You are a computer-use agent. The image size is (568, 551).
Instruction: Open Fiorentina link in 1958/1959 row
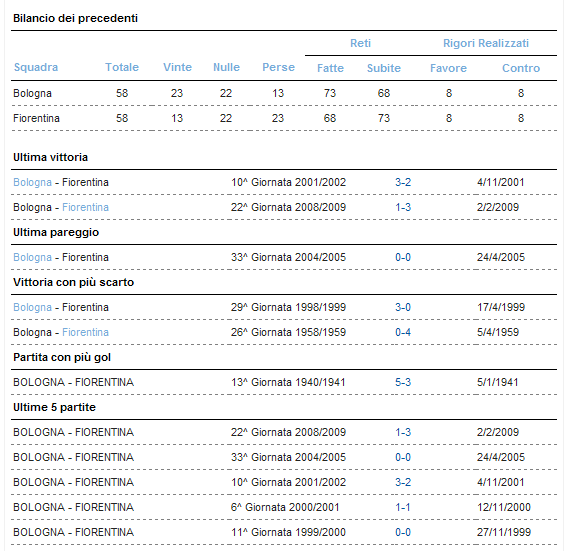85,332
